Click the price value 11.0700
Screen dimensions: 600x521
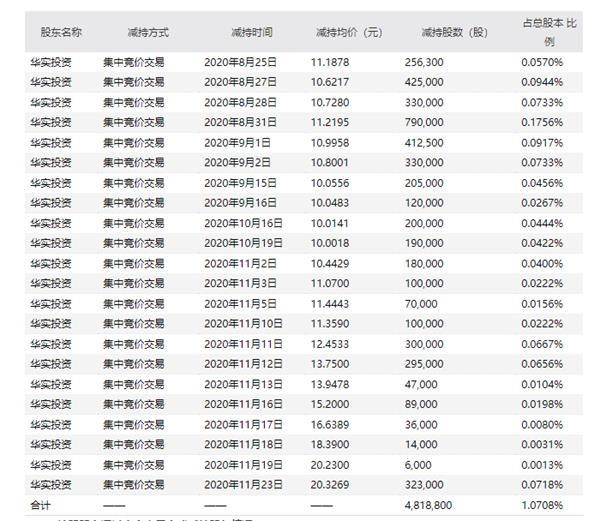(x=330, y=283)
